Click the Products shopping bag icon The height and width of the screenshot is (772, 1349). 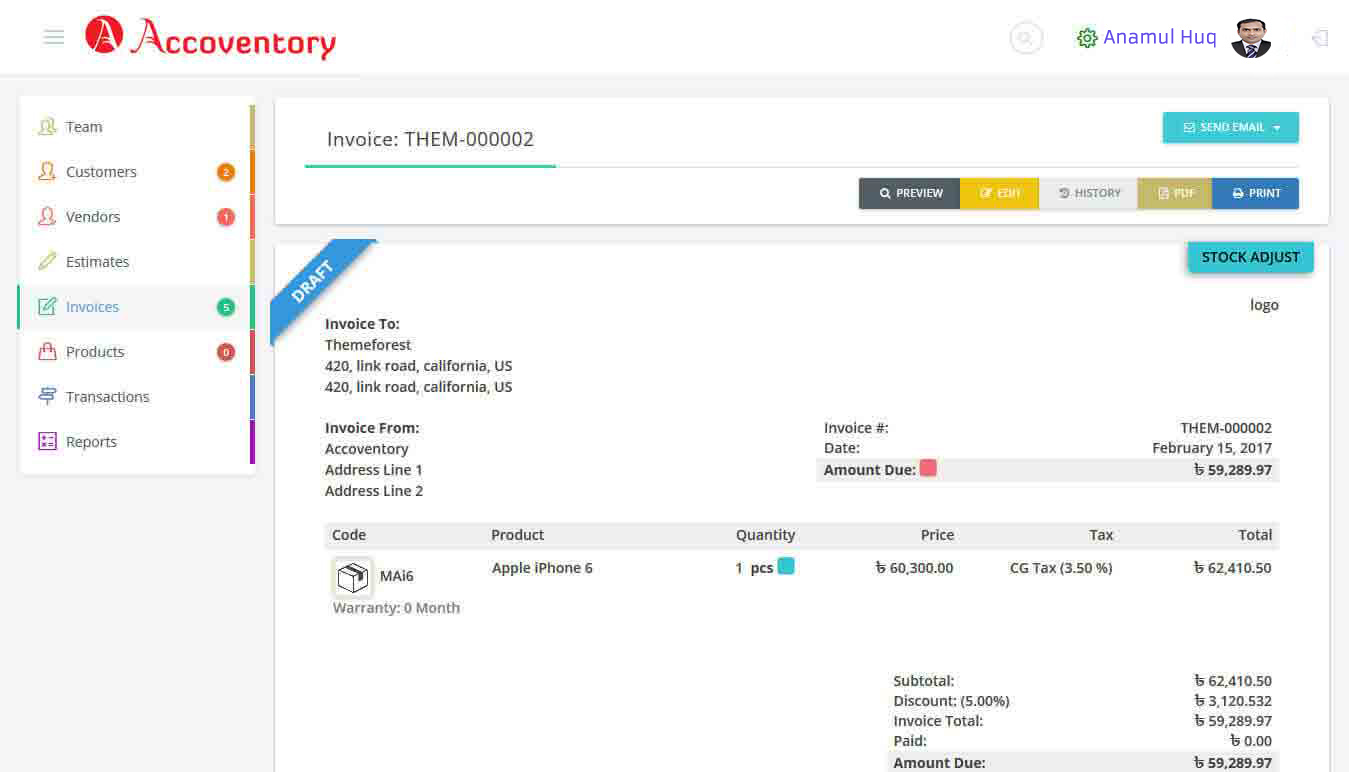tap(47, 351)
